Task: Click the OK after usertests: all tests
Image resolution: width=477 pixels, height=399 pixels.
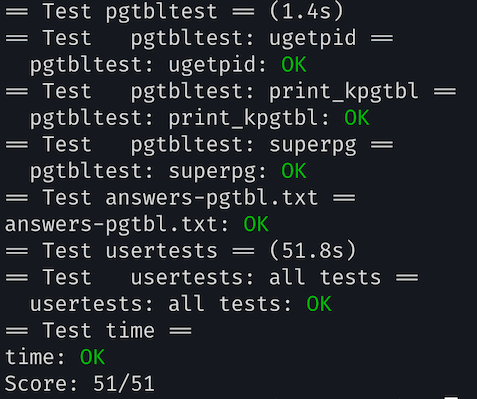Action: 319,304
